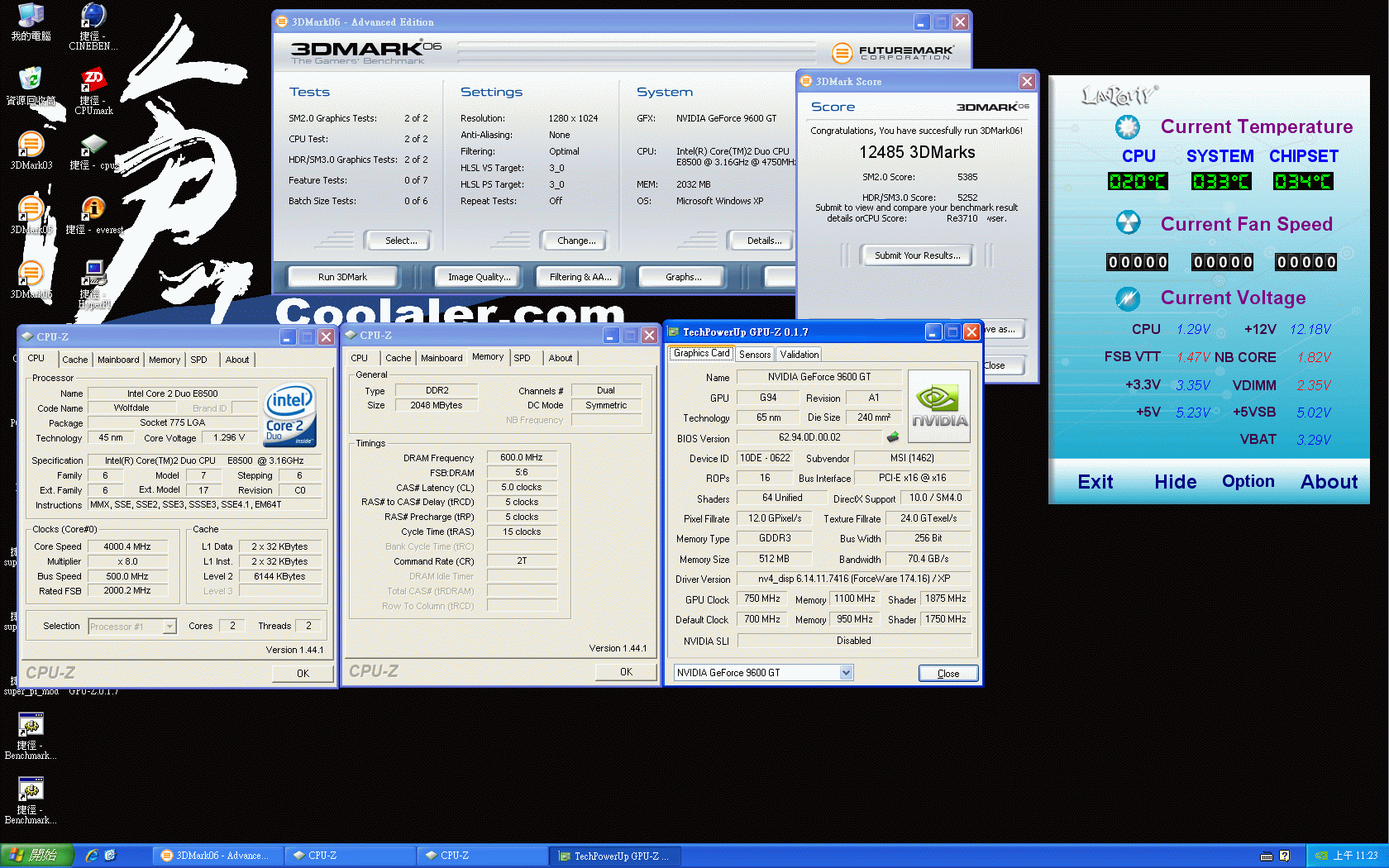
Task: Click the GPU Name field in GPU-Z
Action: click(819, 377)
